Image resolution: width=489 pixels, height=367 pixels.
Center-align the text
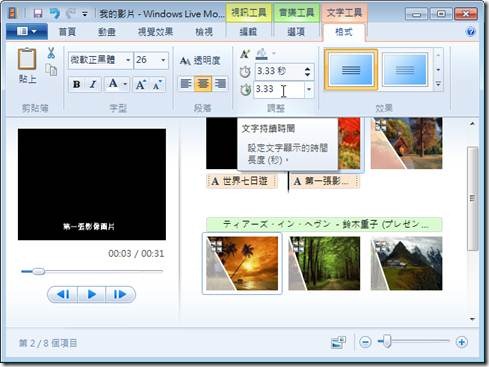203,84
